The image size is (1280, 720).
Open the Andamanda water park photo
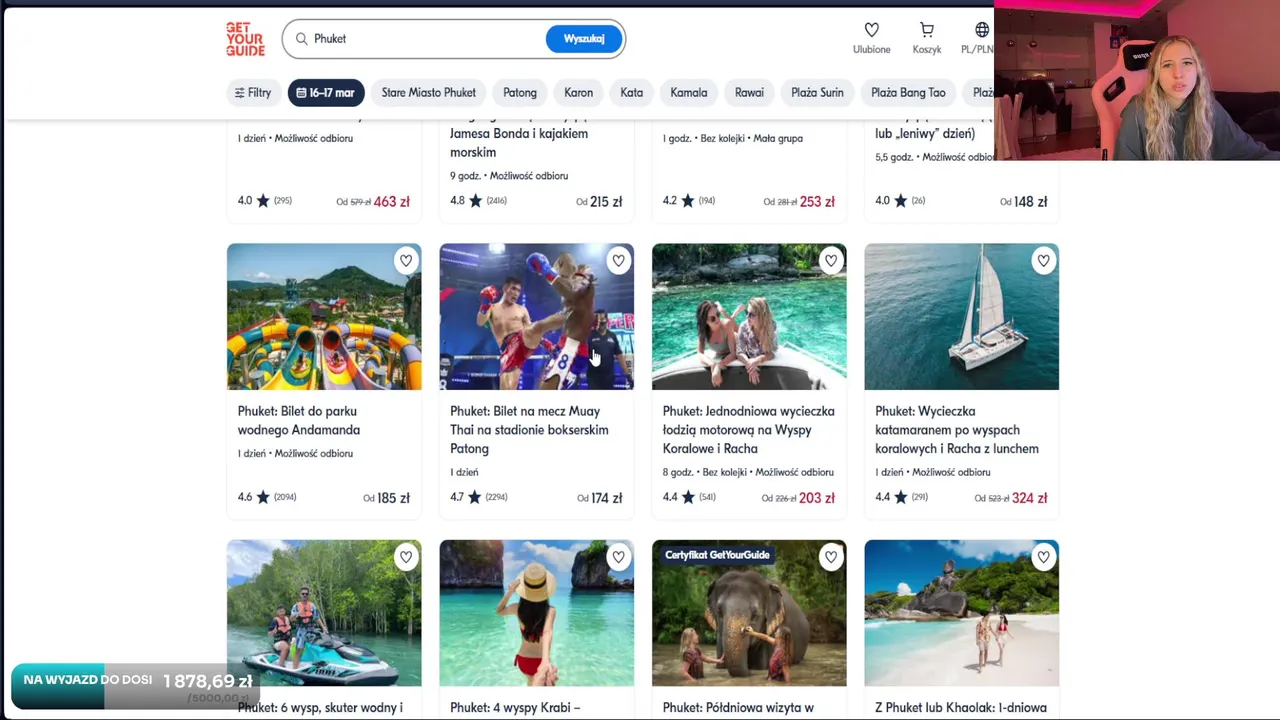click(x=324, y=317)
